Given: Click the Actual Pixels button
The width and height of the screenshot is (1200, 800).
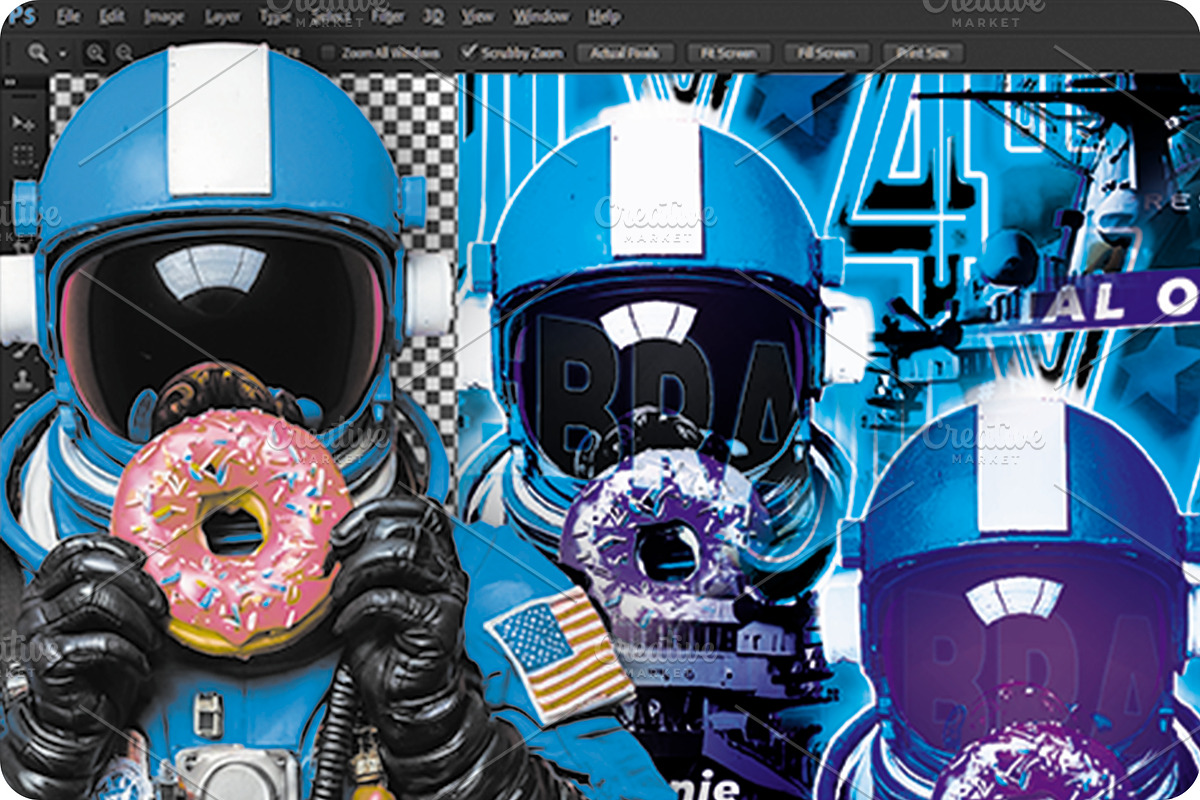Looking at the screenshot, I should (625, 53).
